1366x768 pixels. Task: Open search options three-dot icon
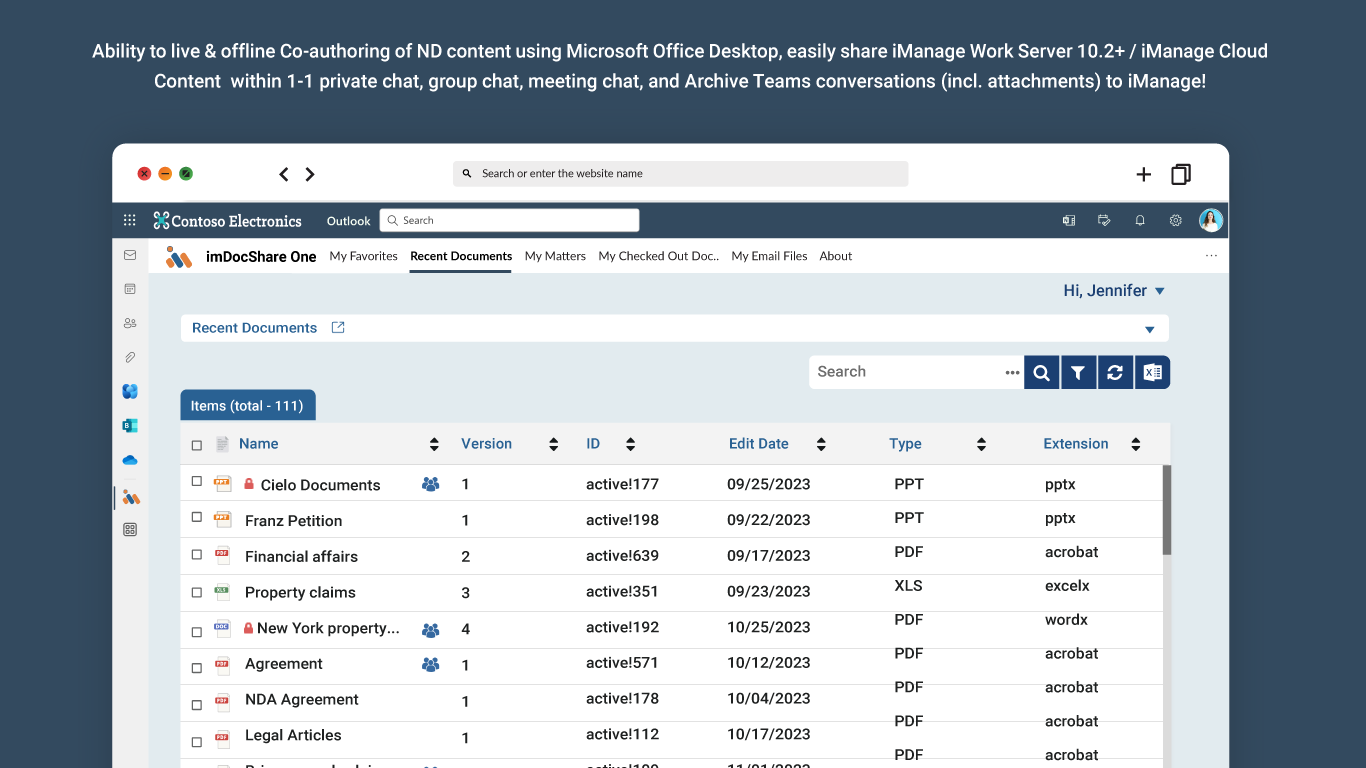pos(1012,372)
